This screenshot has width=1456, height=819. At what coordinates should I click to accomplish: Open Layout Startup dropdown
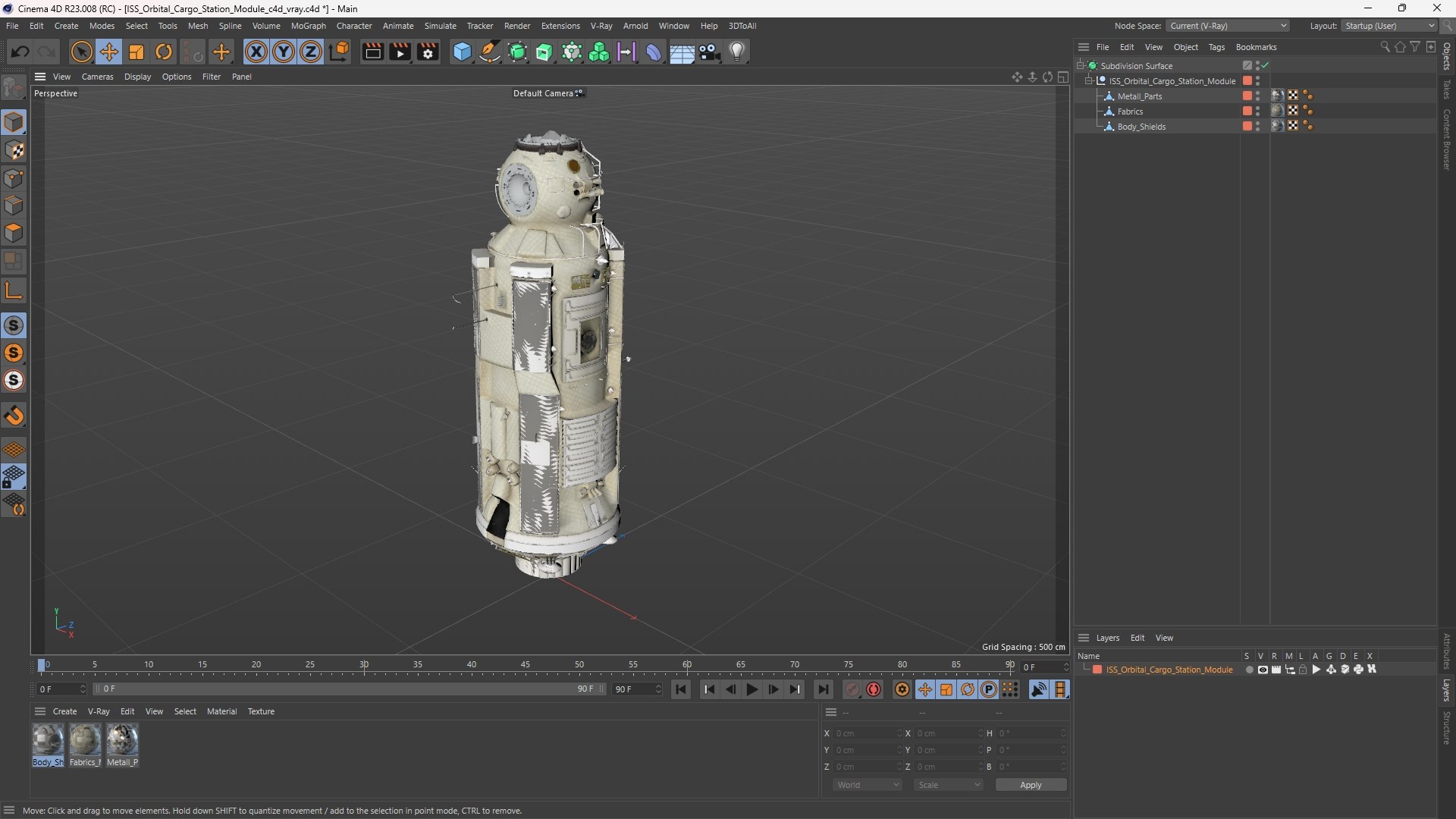point(1389,26)
